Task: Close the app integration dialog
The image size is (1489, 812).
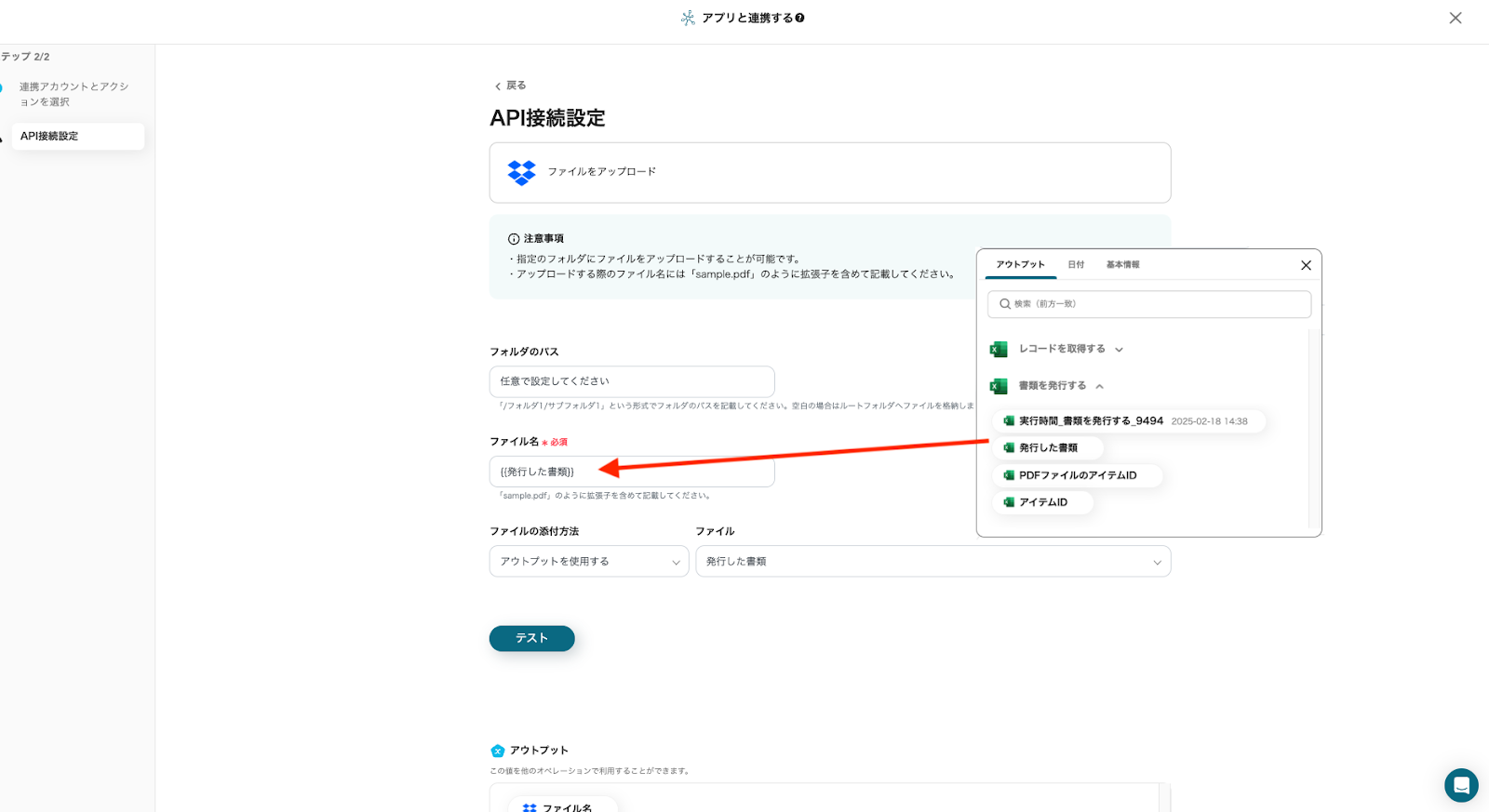Action: (1455, 18)
